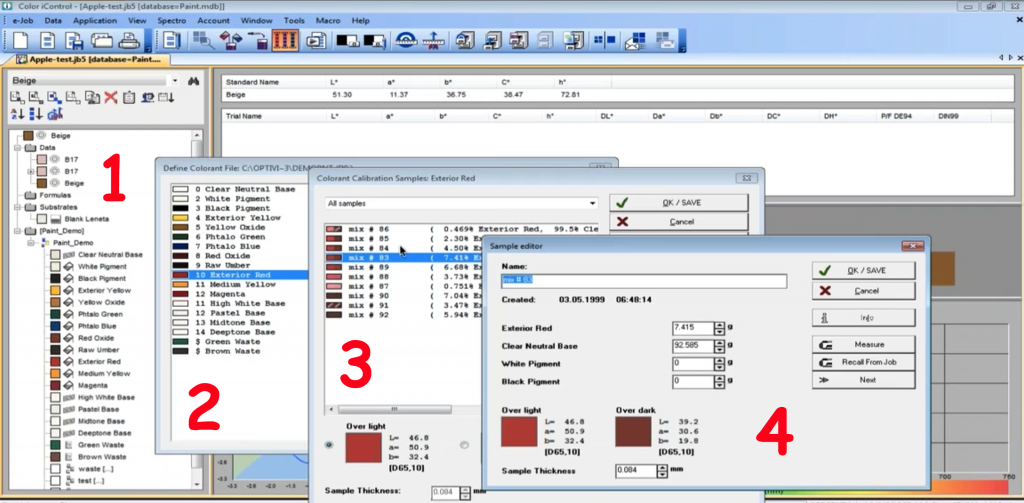Open the Spectro menu
Screen dimensions: 1024x503
click(x=171, y=20)
